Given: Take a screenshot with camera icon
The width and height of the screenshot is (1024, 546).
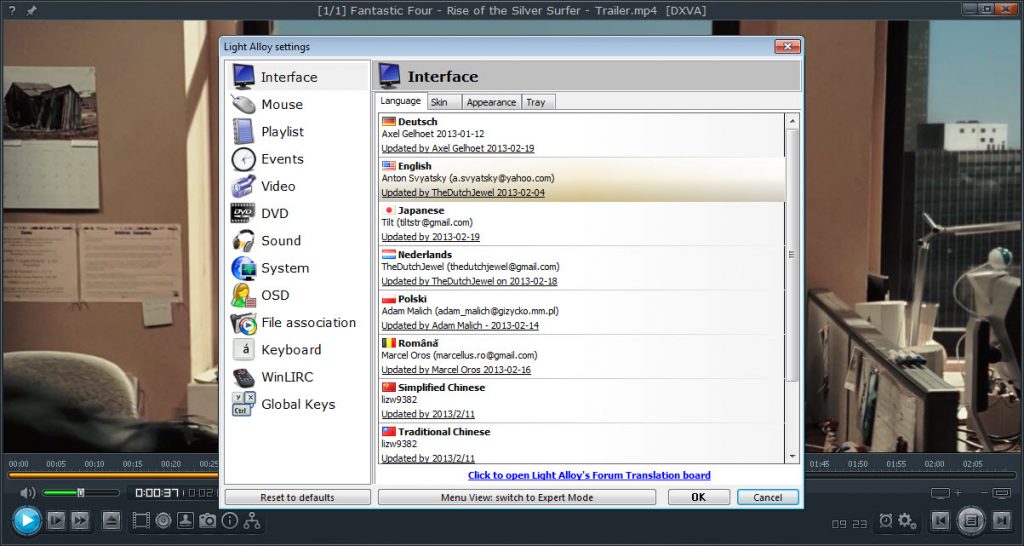Looking at the screenshot, I should point(208,521).
